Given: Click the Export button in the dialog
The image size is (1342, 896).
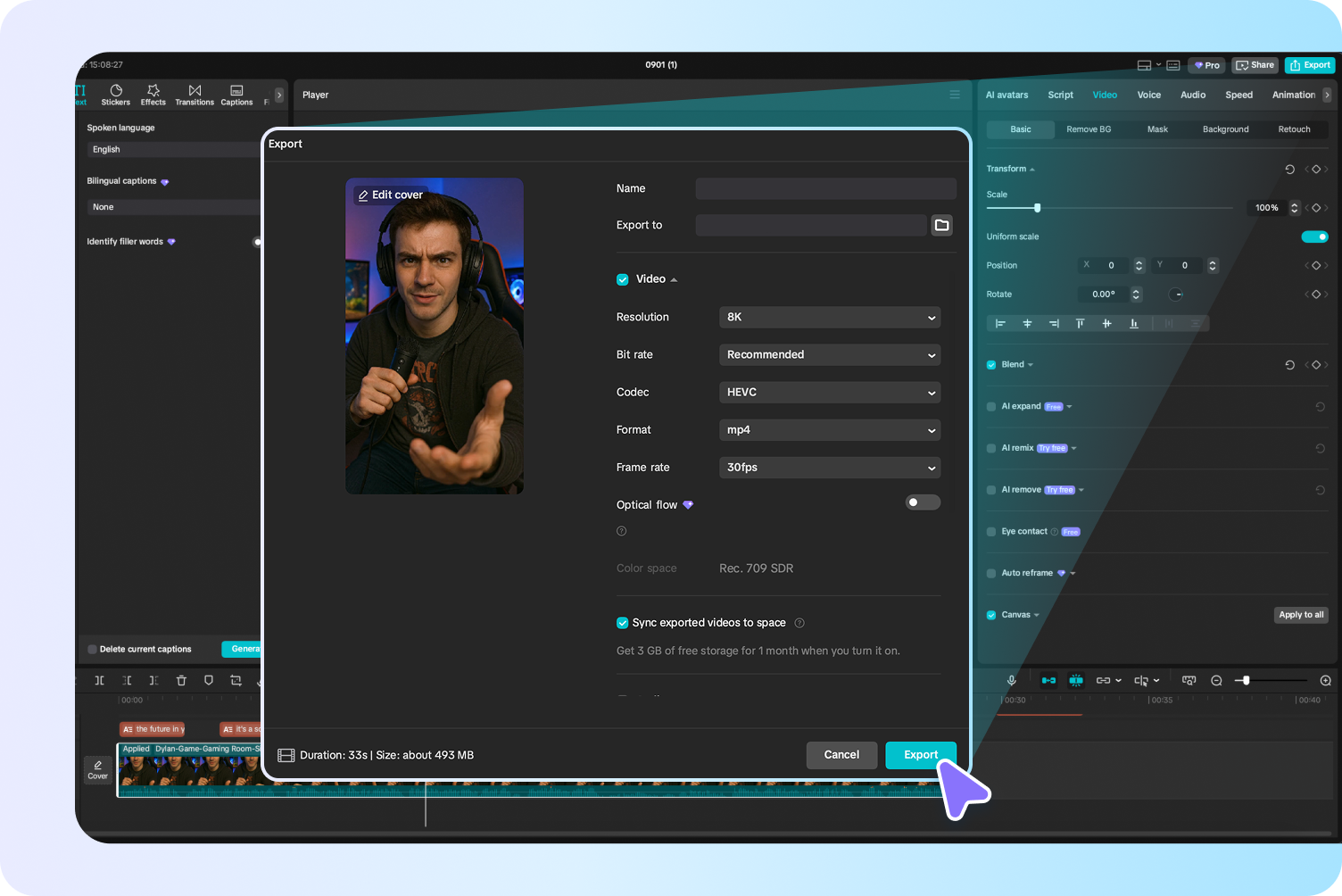Looking at the screenshot, I should (x=920, y=755).
